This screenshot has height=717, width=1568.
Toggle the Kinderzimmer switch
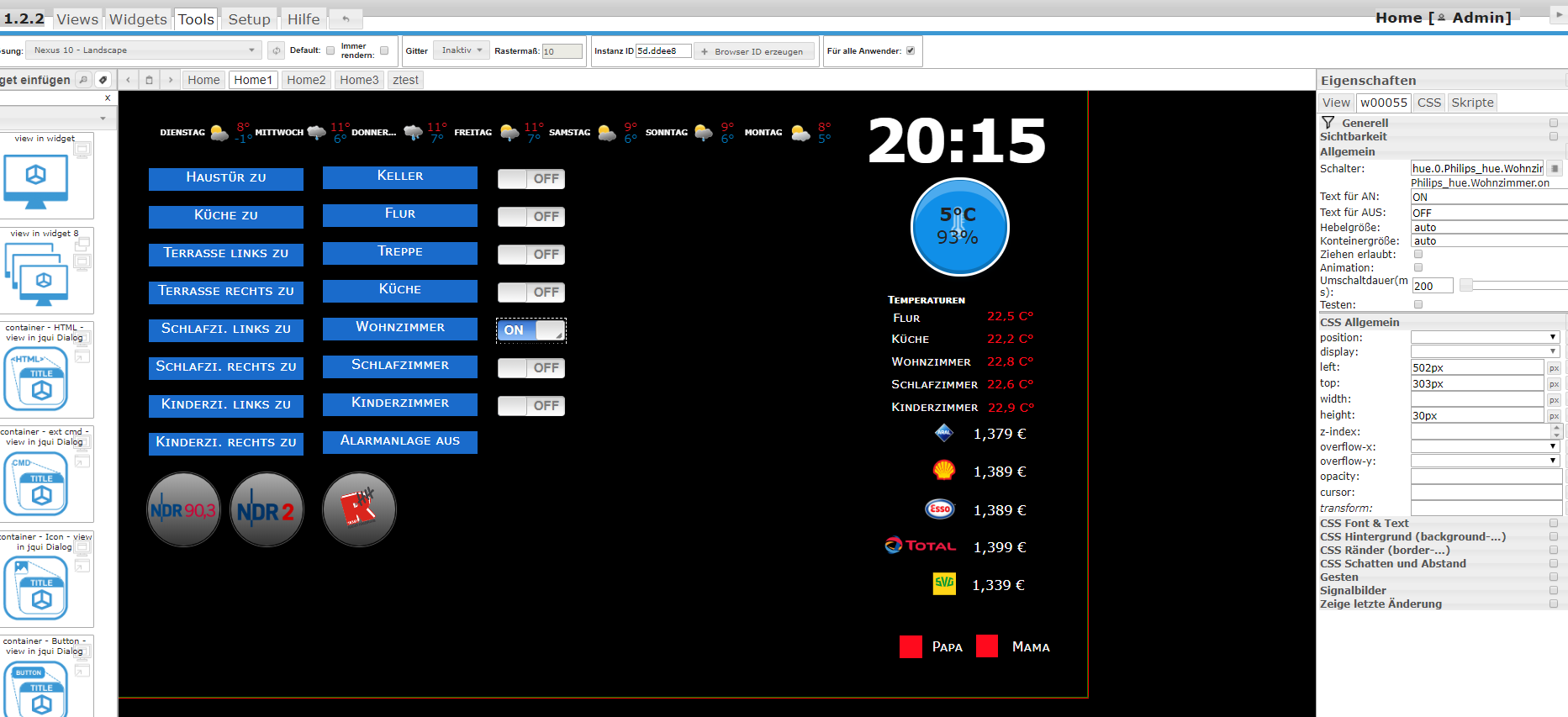click(531, 406)
